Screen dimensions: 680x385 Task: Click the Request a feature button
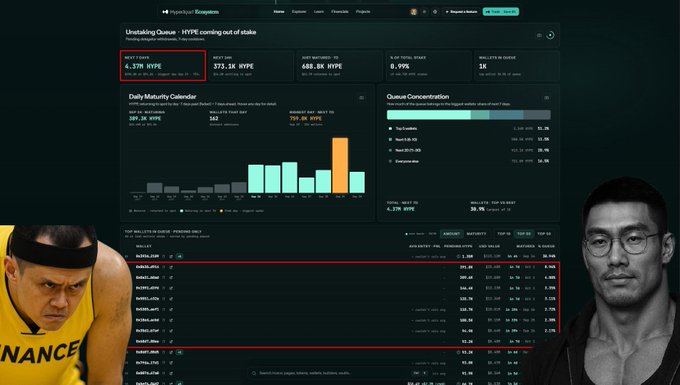[461, 12]
